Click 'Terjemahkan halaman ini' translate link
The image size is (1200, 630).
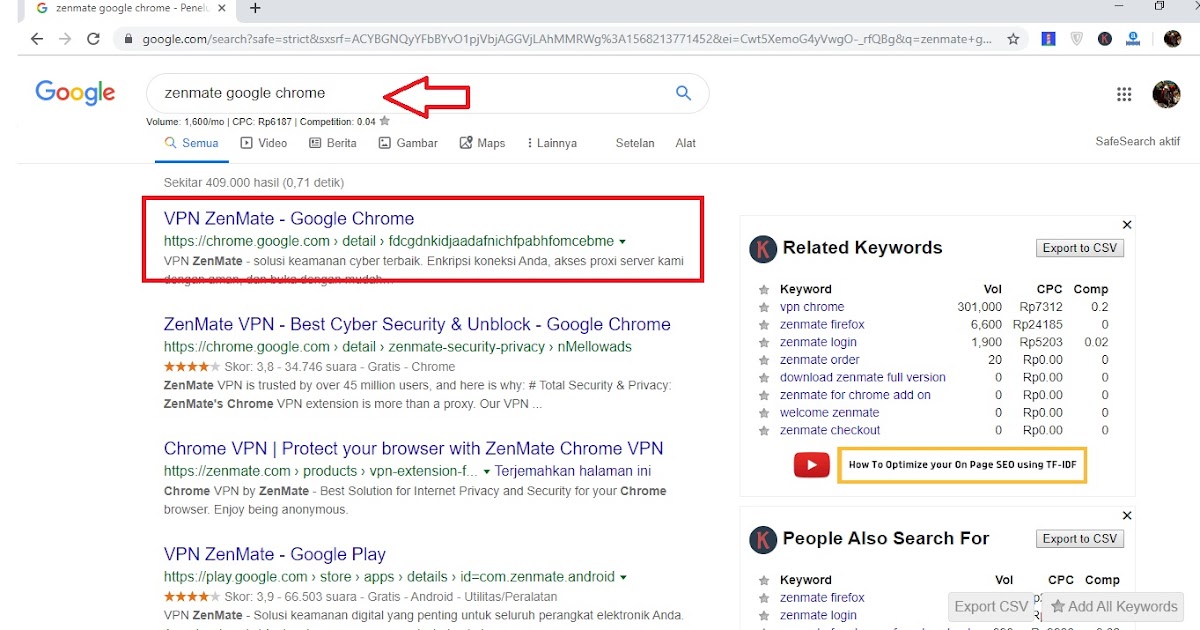(574, 471)
